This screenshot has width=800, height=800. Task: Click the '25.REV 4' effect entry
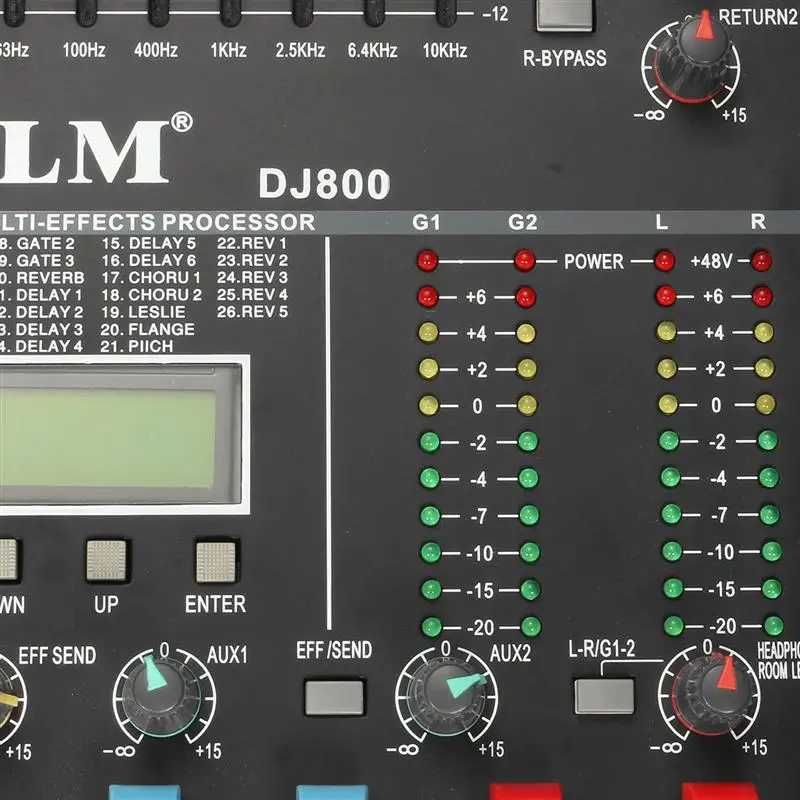tap(253, 294)
